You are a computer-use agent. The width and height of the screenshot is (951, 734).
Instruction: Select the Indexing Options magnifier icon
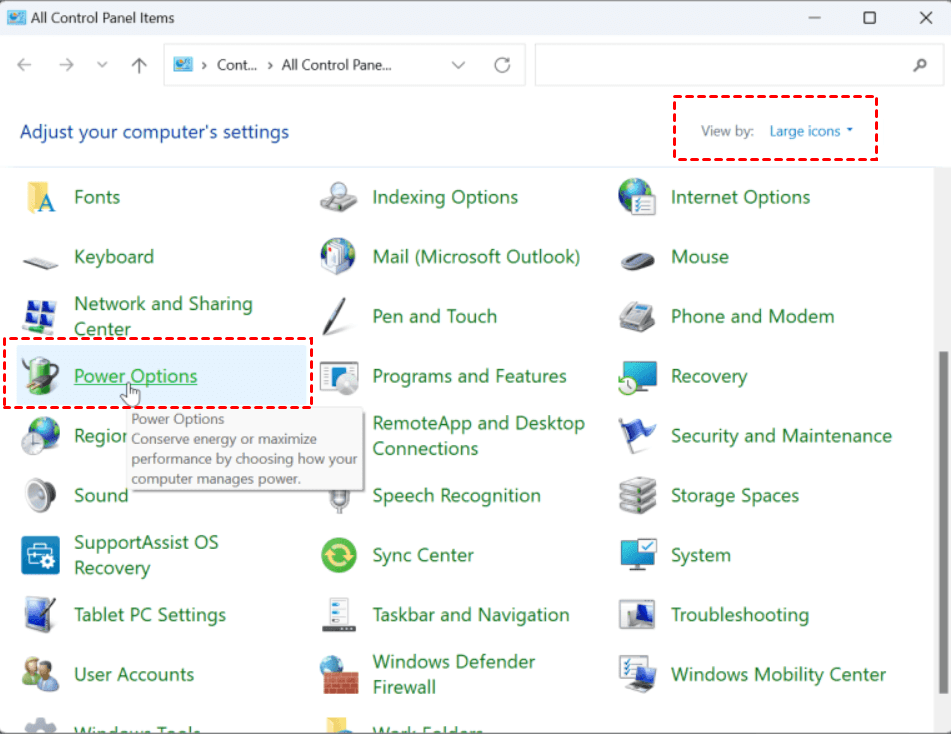339,197
